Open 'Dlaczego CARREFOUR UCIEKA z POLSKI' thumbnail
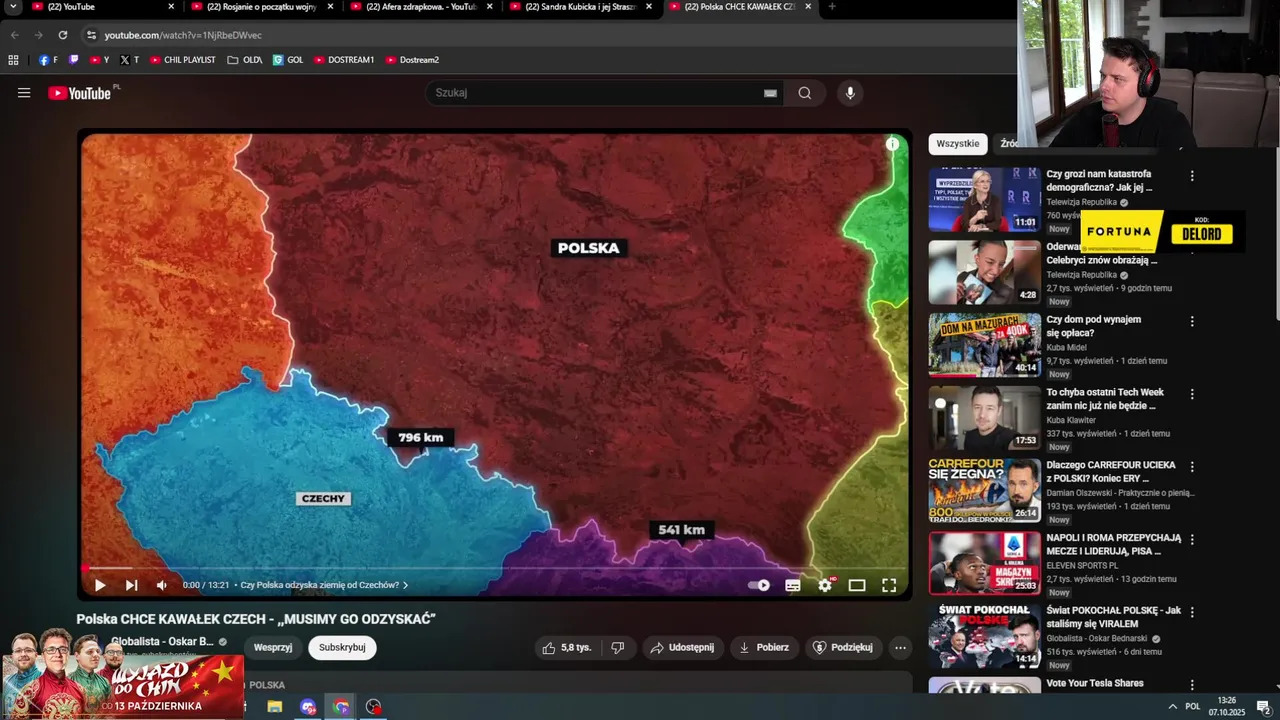Viewport: 1280px width, 720px height. pos(984,491)
